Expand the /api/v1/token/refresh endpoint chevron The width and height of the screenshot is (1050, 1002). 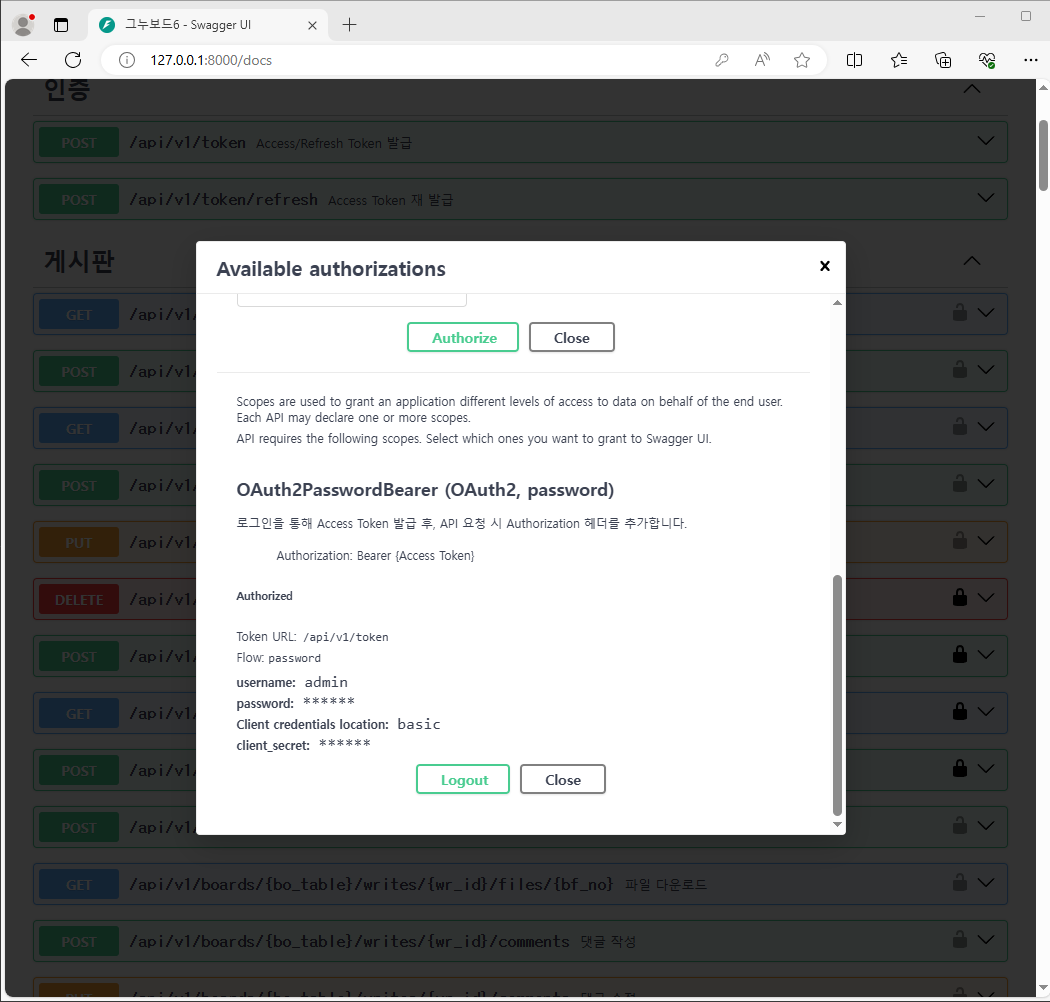coord(985,199)
